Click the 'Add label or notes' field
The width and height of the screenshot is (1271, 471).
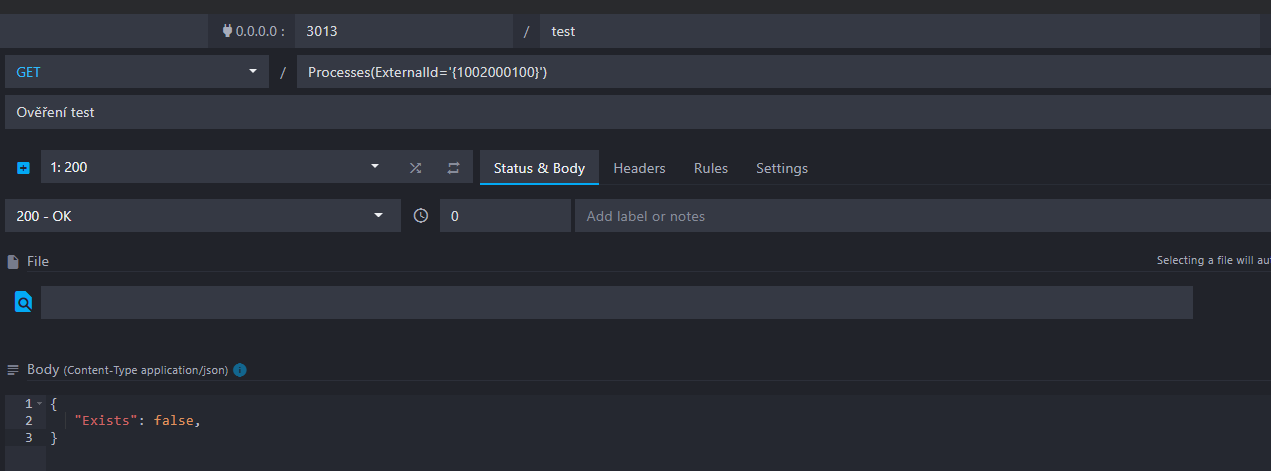tap(923, 215)
